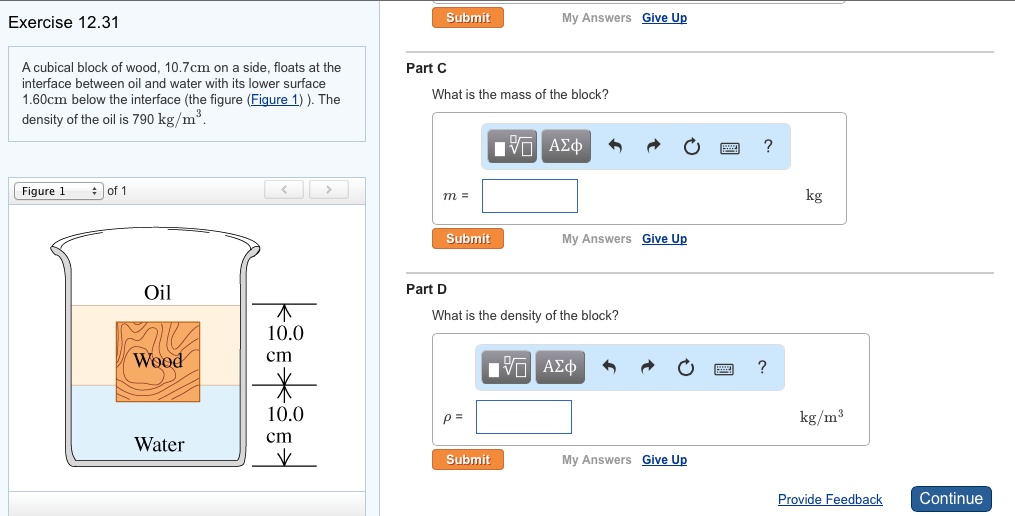
Task: Go to the previous figure arrow
Action: pyautogui.click(x=284, y=190)
